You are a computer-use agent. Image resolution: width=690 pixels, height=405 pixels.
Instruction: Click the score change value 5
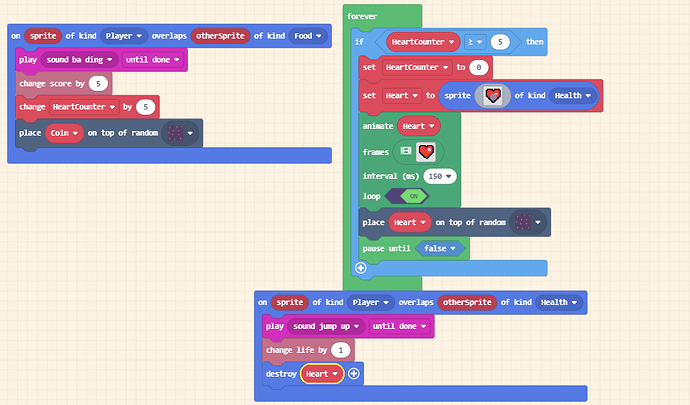(98, 84)
